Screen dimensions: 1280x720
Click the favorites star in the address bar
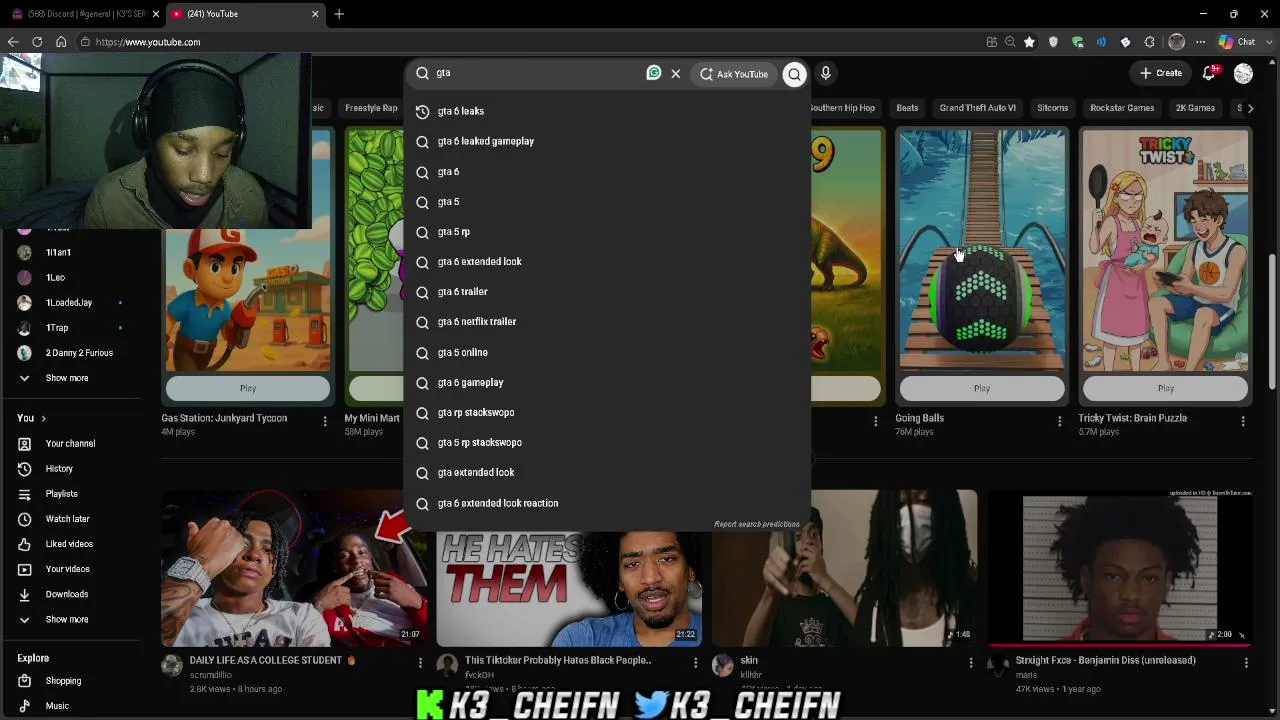(x=1030, y=42)
